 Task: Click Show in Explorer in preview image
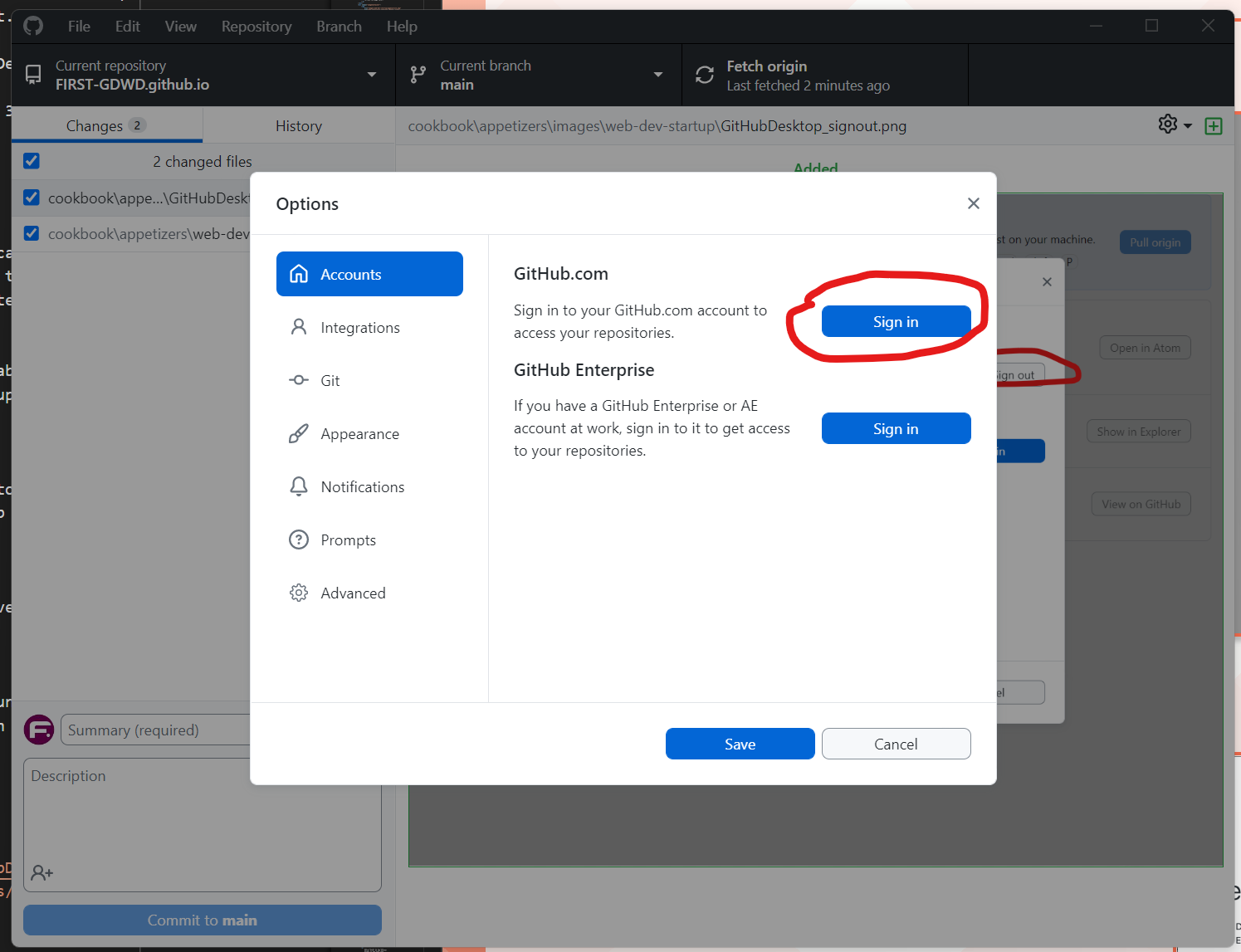pos(1138,432)
